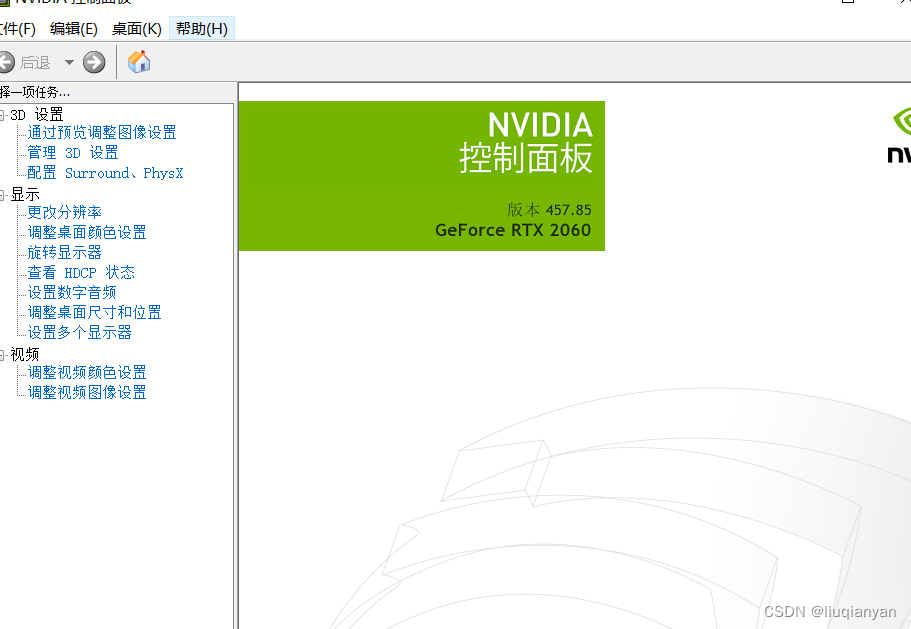911x629 pixels.
Task: Open 管理 3D 设置 link
Action: tap(73, 153)
